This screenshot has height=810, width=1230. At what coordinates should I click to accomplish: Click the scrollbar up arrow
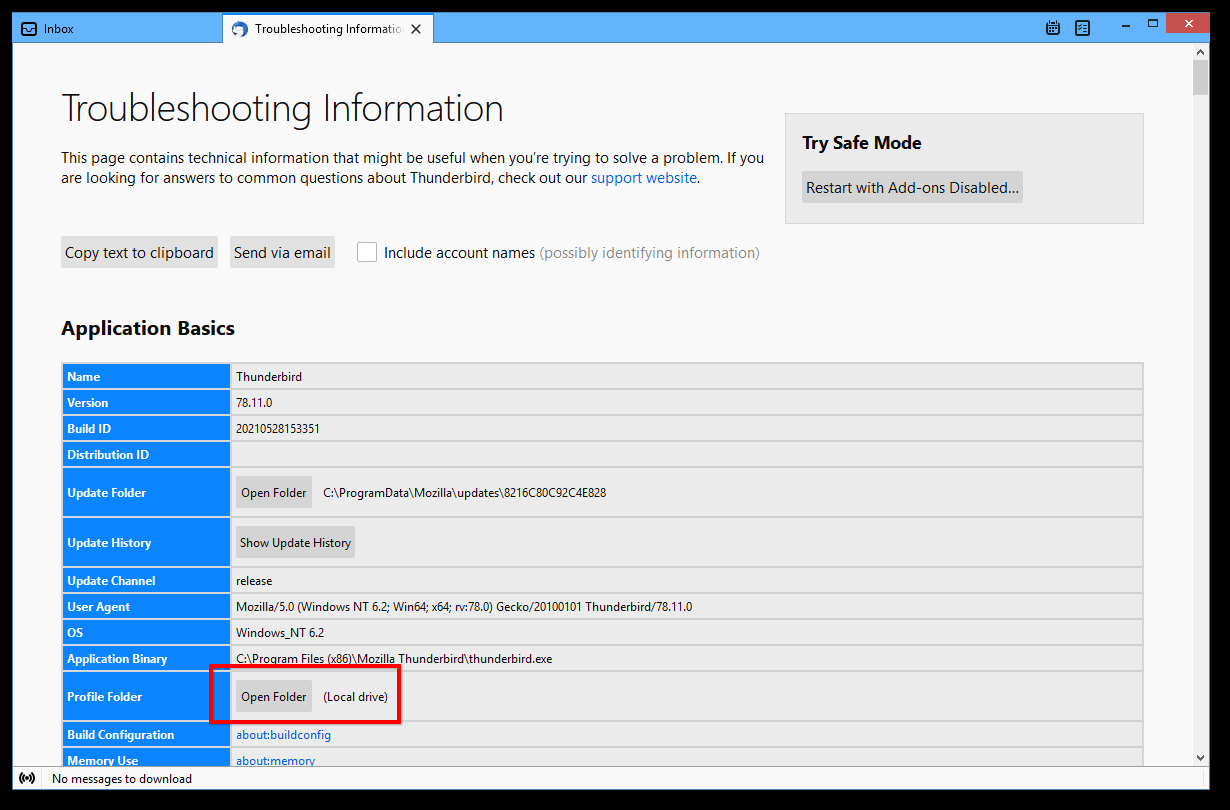1201,51
